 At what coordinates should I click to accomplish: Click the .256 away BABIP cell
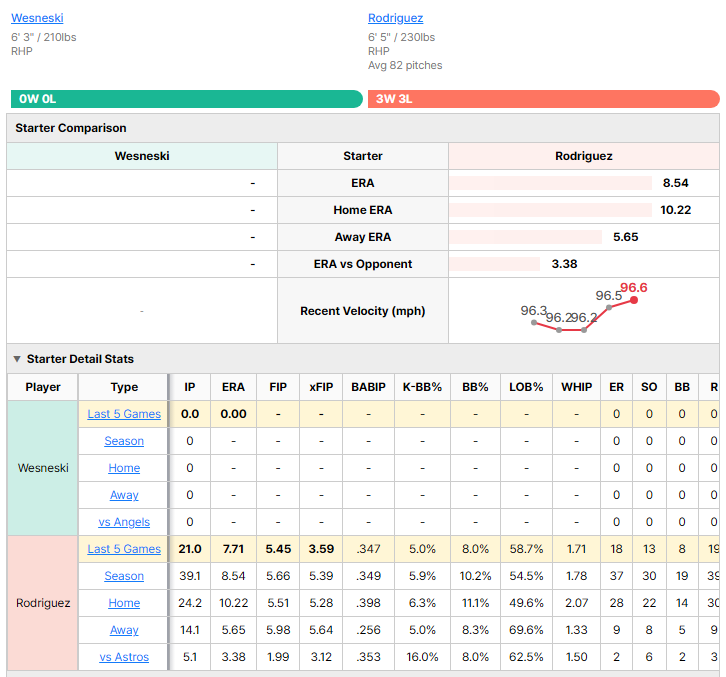[x=369, y=630]
